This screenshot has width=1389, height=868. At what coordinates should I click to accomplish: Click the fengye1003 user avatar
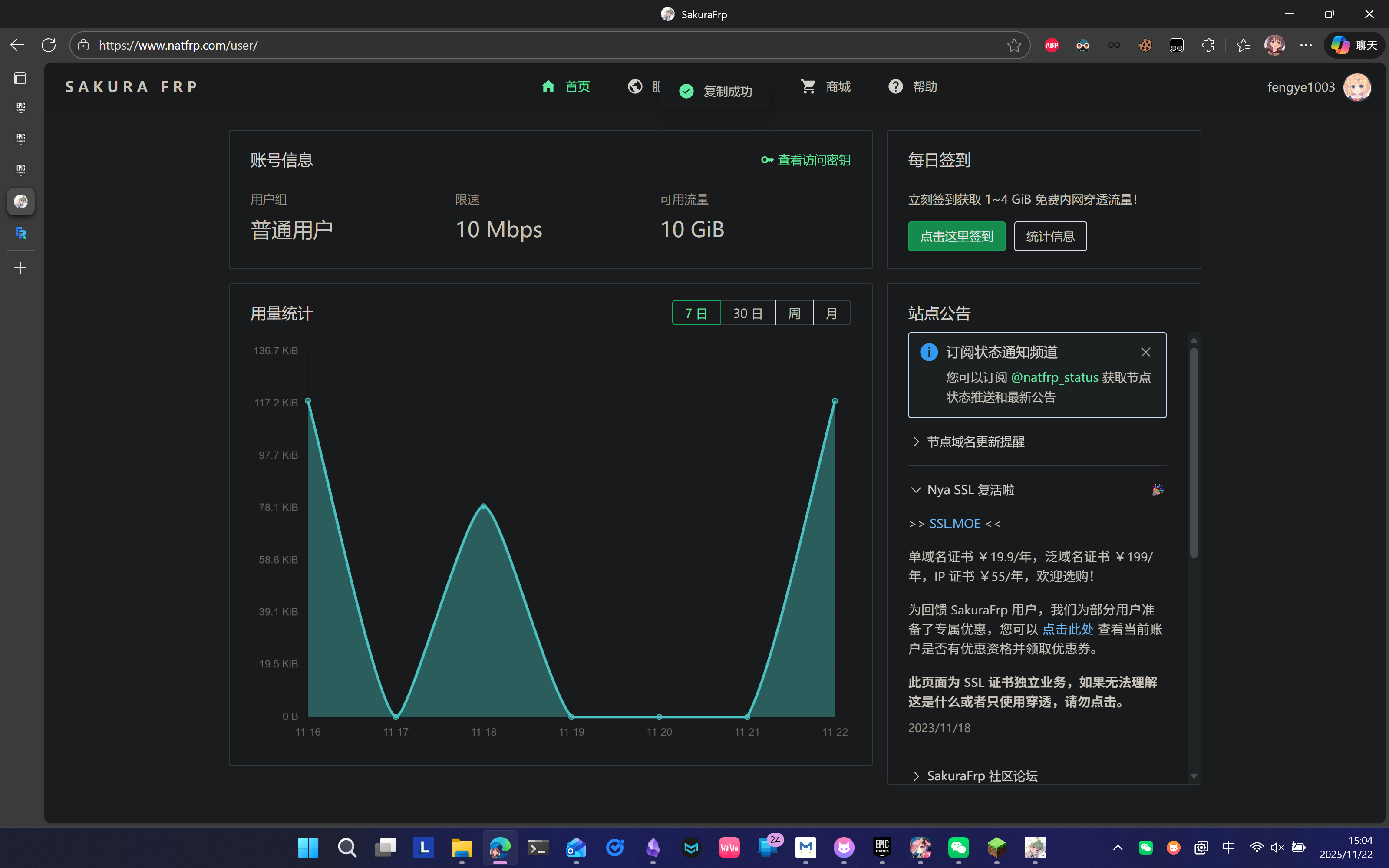click(1357, 87)
